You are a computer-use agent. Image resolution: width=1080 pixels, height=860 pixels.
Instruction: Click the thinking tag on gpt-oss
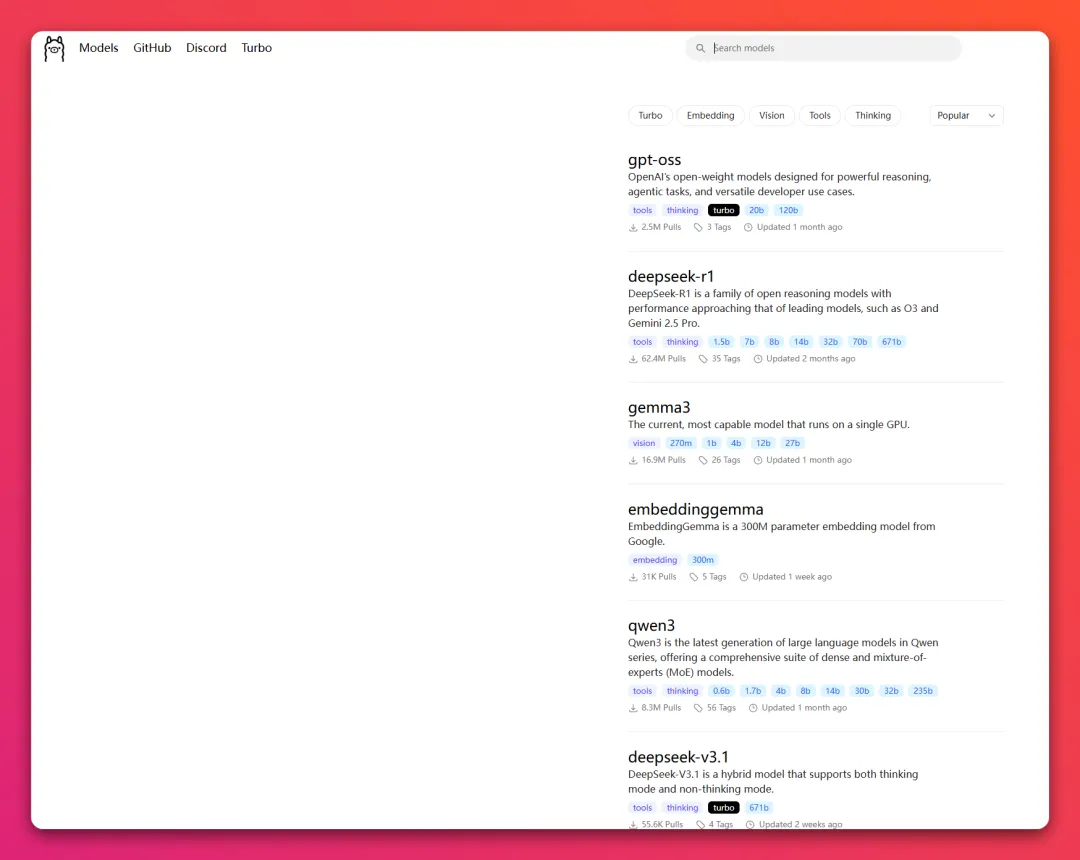point(683,211)
